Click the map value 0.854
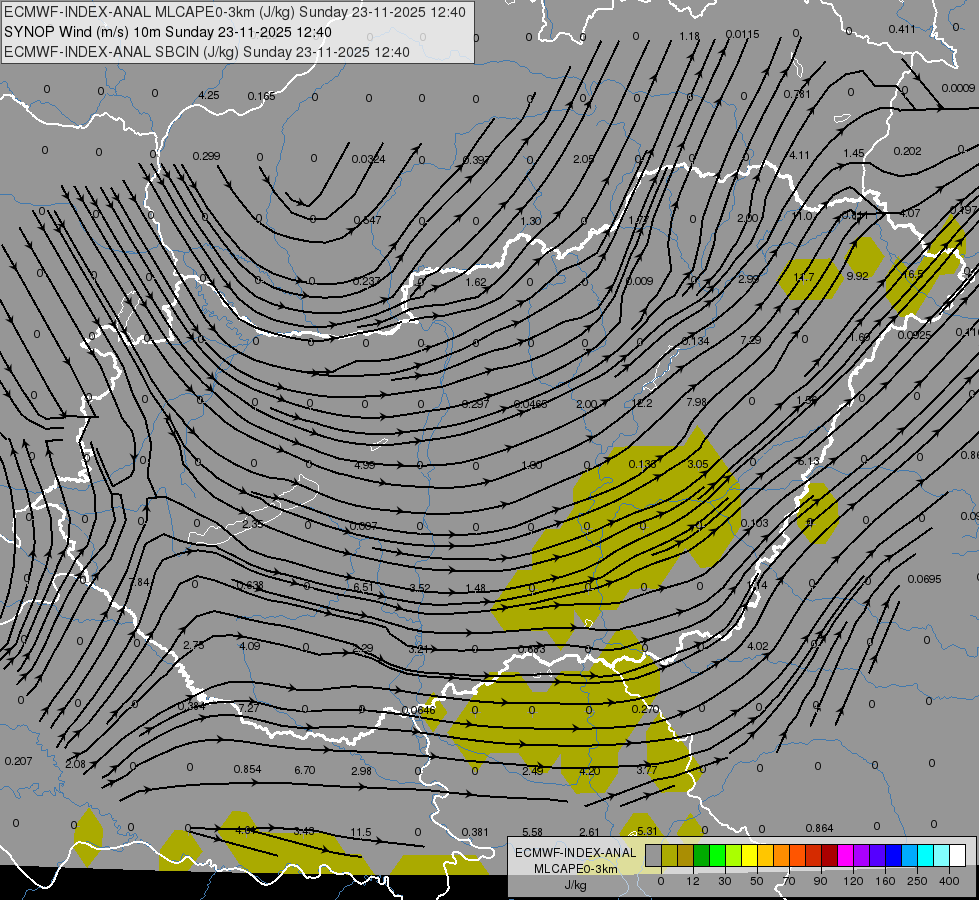Screen dimensions: 979x900 click(247, 769)
